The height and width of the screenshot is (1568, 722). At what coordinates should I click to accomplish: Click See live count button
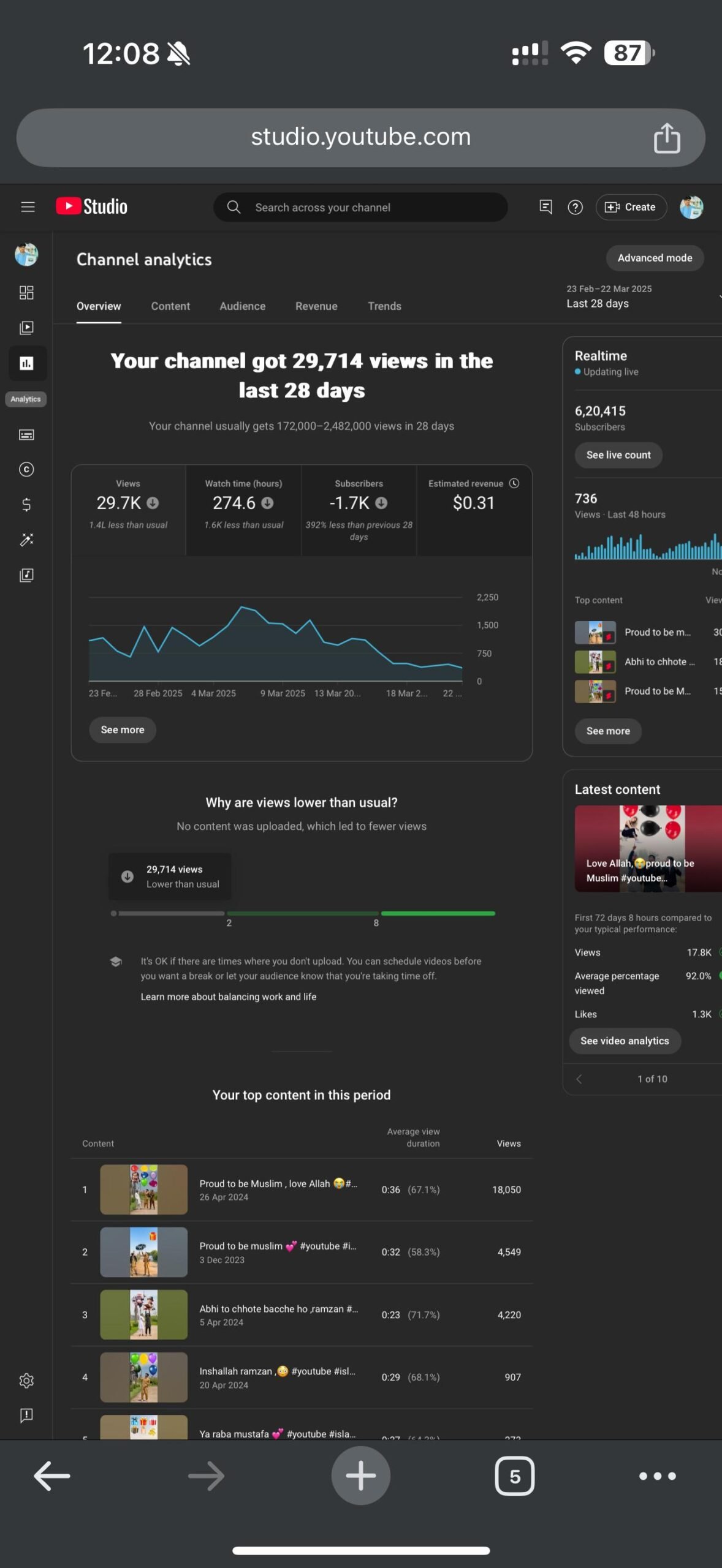click(x=618, y=455)
